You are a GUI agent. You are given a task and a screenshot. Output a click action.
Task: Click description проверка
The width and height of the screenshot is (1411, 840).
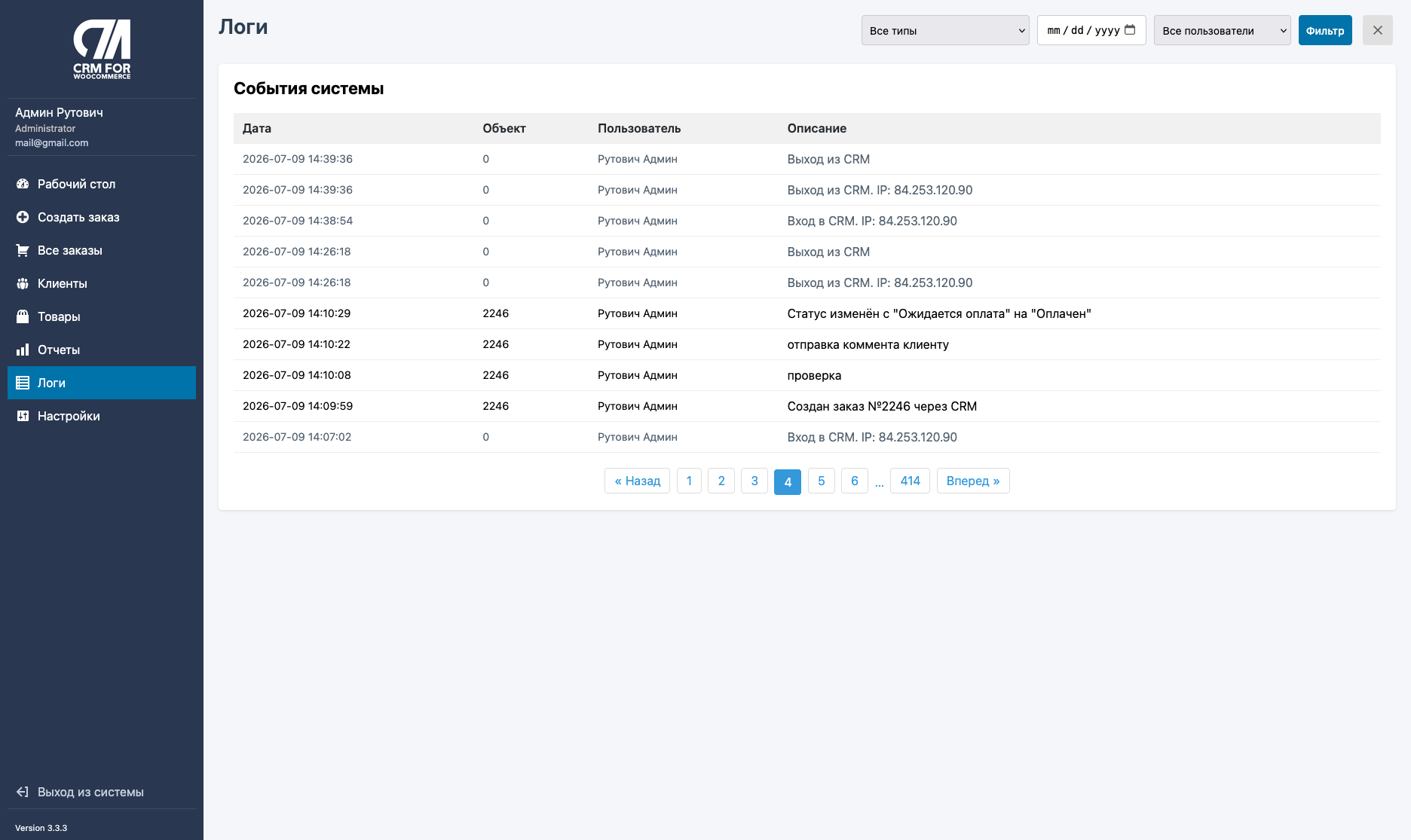[814, 375]
